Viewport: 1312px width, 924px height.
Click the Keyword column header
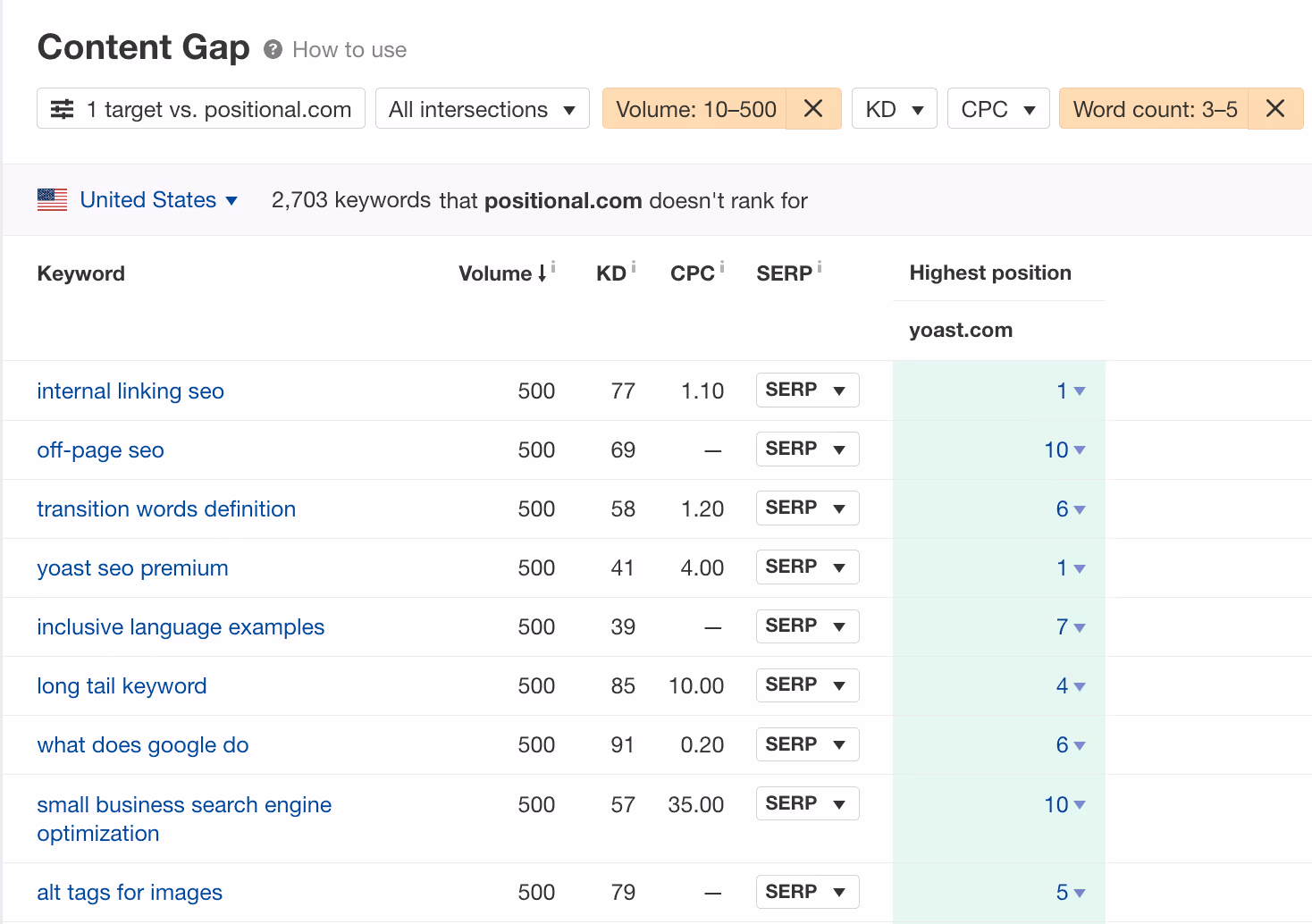pos(81,273)
